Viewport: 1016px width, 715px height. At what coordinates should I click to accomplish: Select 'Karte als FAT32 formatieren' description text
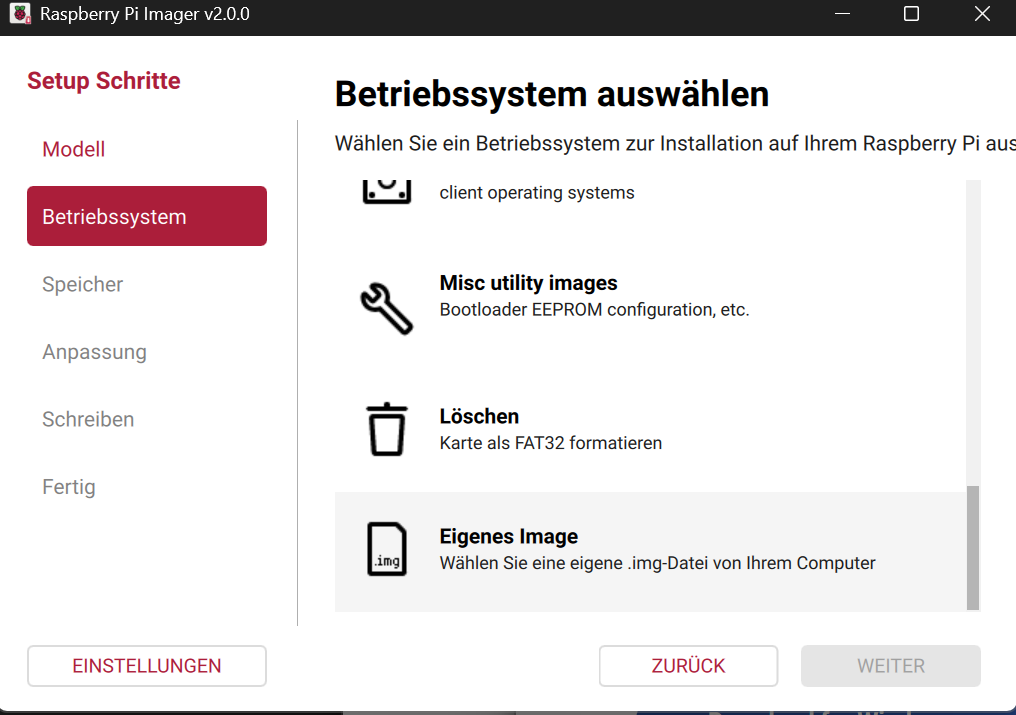[x=550, y=442]
